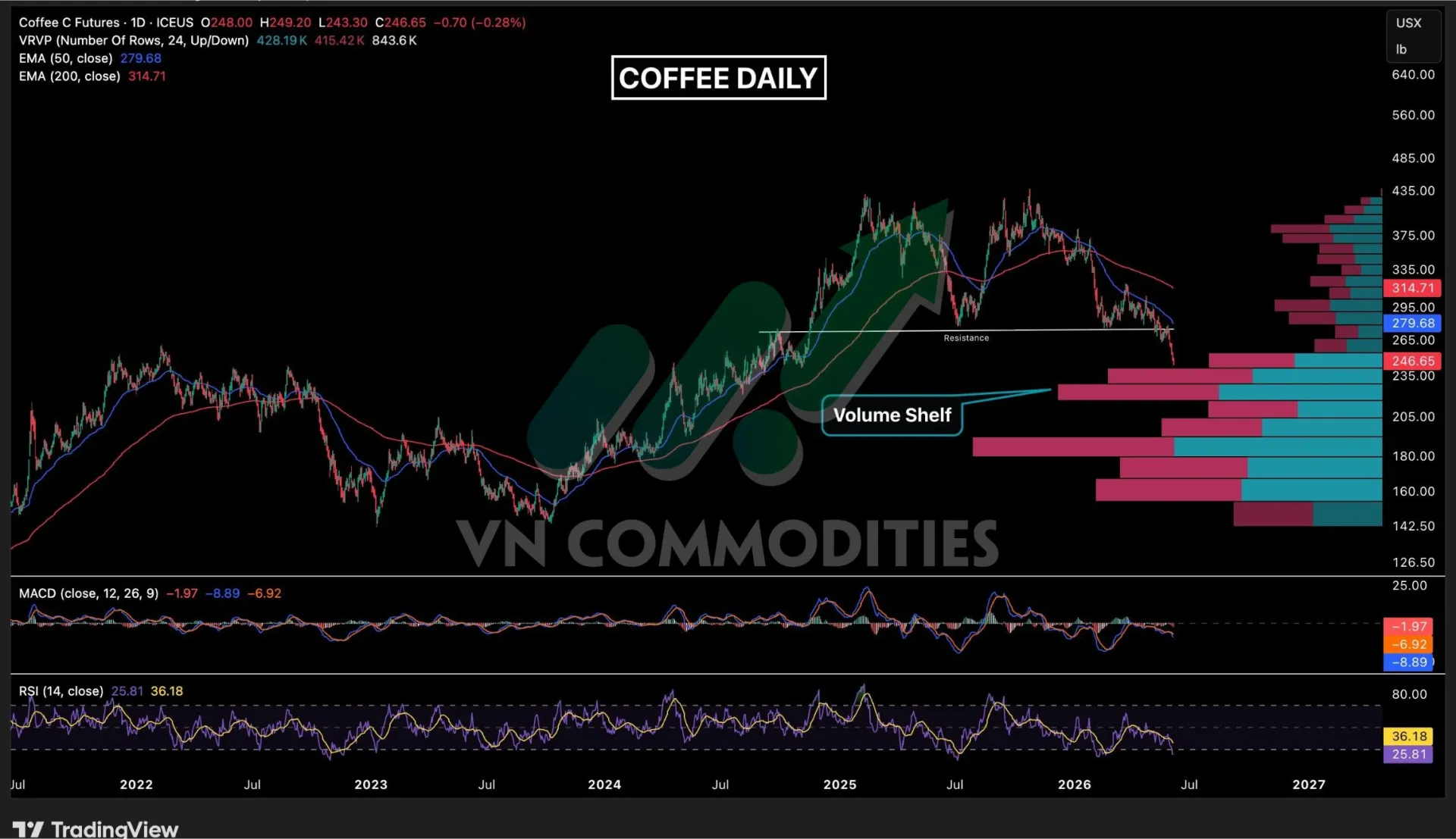Click the yellow 36.18 RSI axis tag
This screenshot has width=1456, height=839.
click(1408, 737)
